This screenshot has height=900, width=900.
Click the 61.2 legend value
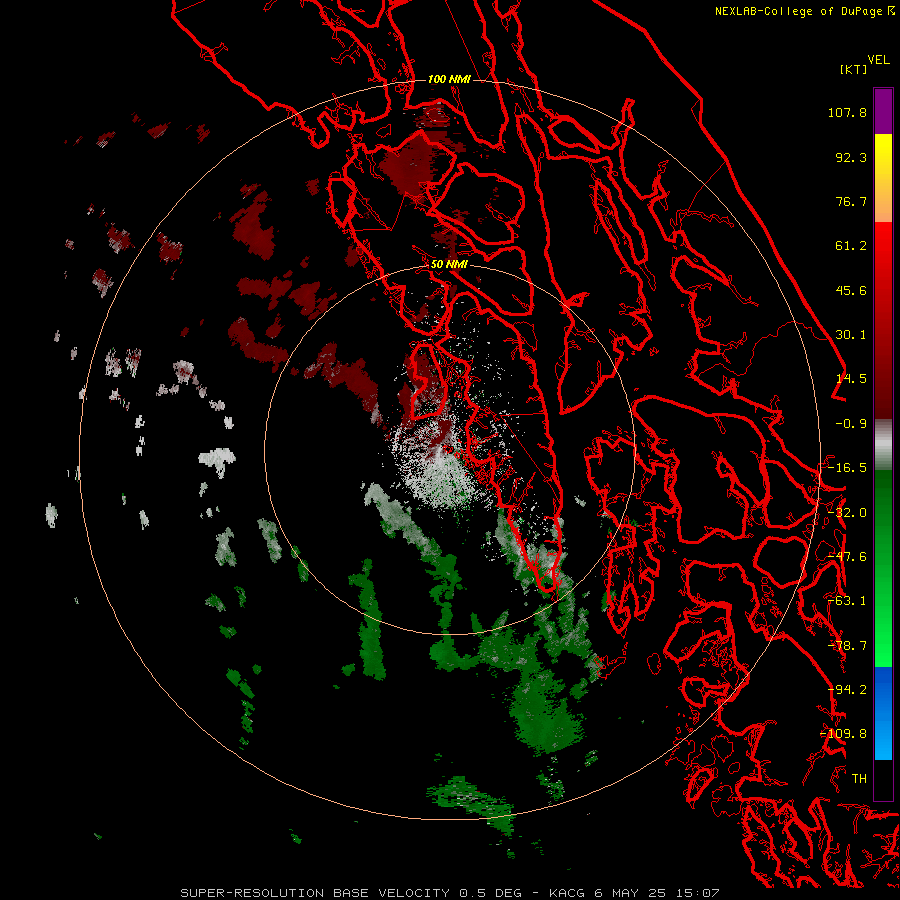(x=851, y=246)
